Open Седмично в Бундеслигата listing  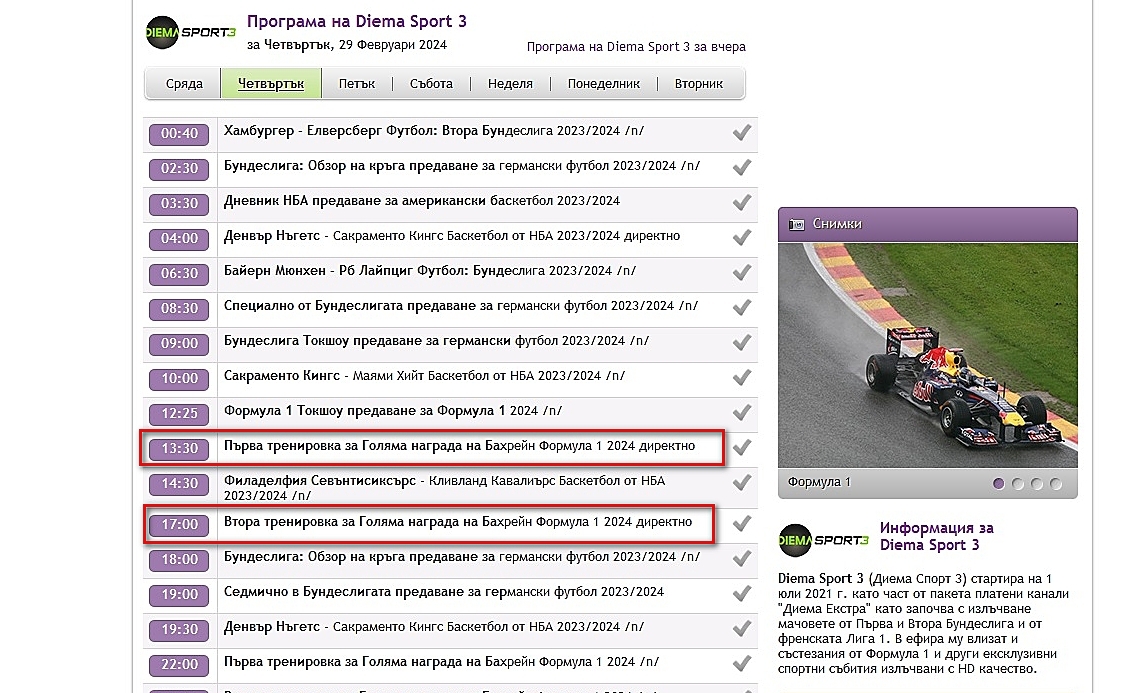(x=443, y=592)
